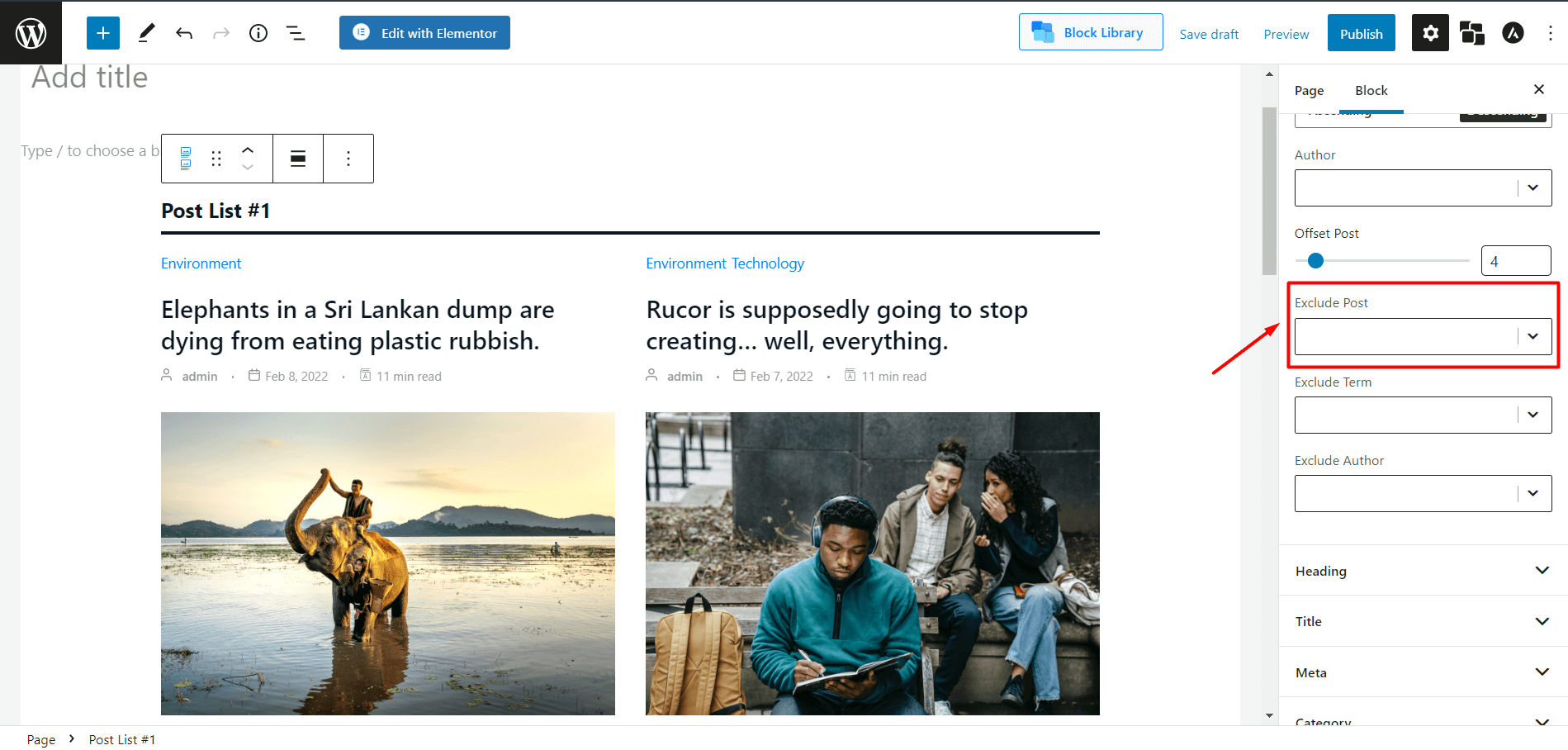1568x750 pixels.
Task: Click the students on bench image
Action: coord(873,563)
